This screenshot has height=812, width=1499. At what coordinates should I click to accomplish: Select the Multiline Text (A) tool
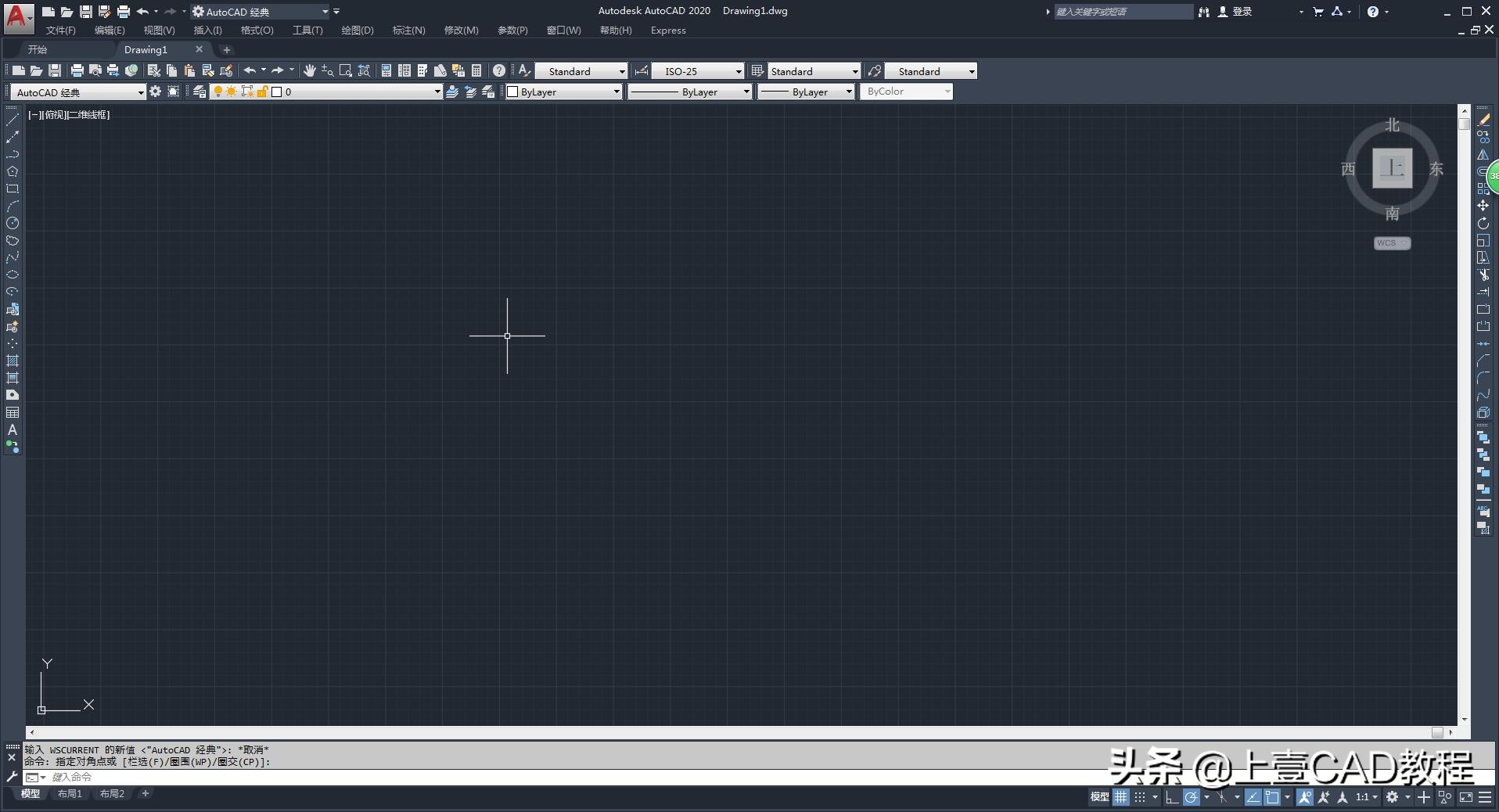(x=13, y=429)
